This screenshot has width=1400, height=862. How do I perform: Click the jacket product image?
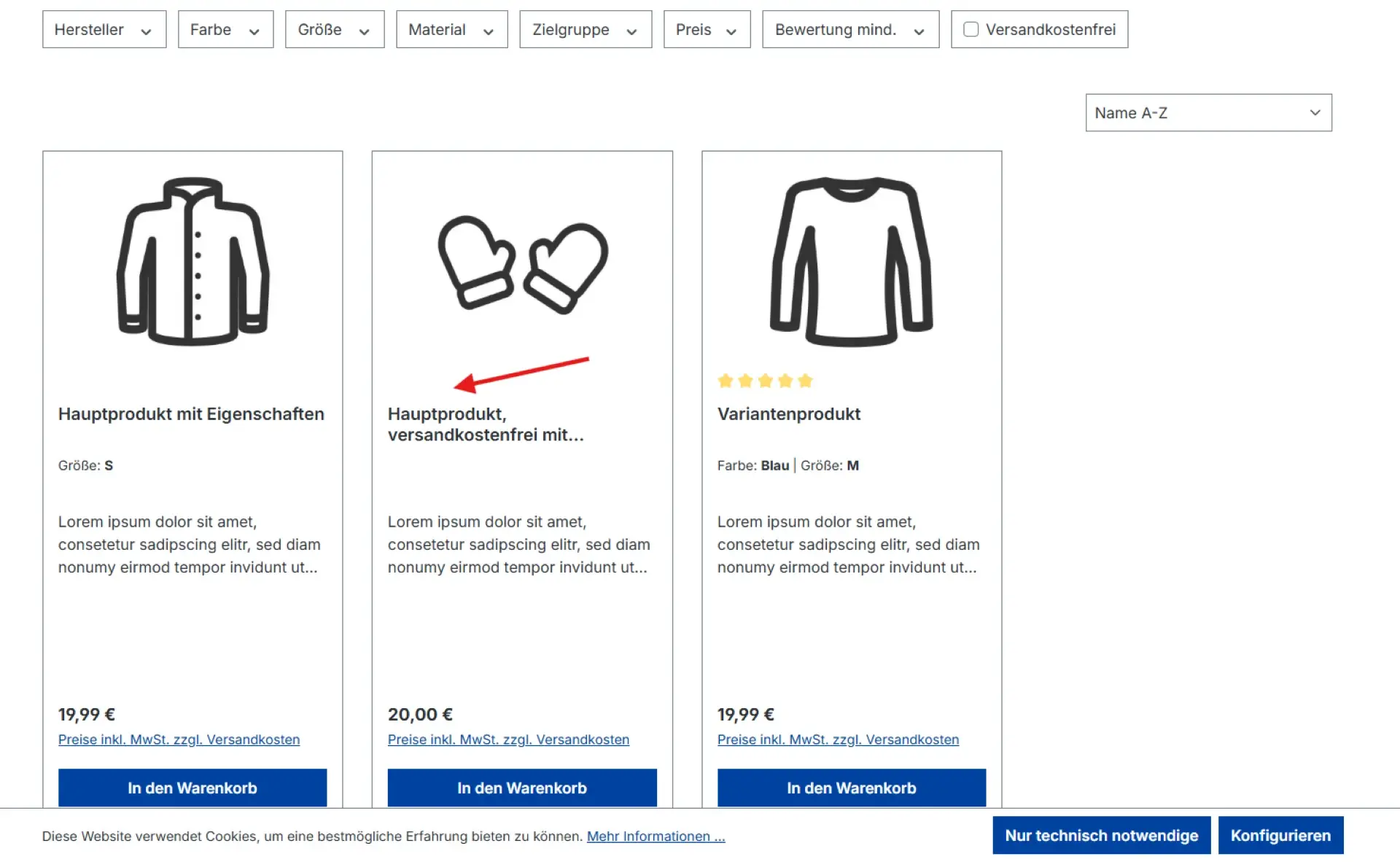click(x=192, y=261)
